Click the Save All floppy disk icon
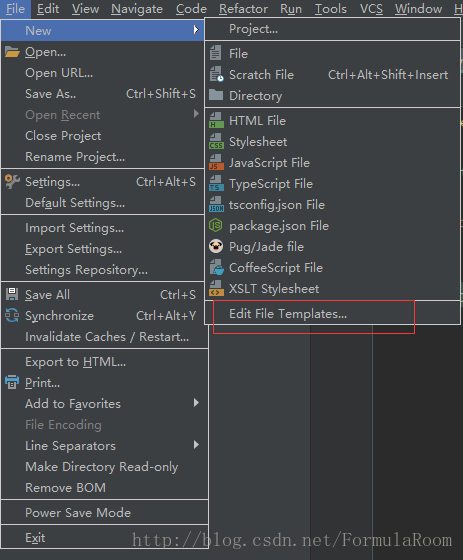Screen dimensions: 463x560 (12, 294)
